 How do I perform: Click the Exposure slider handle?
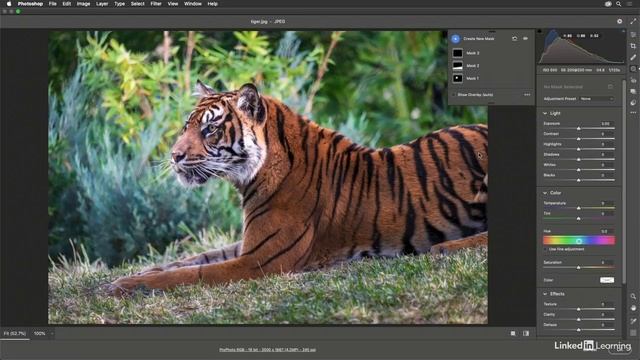click(x=579, y=129)
